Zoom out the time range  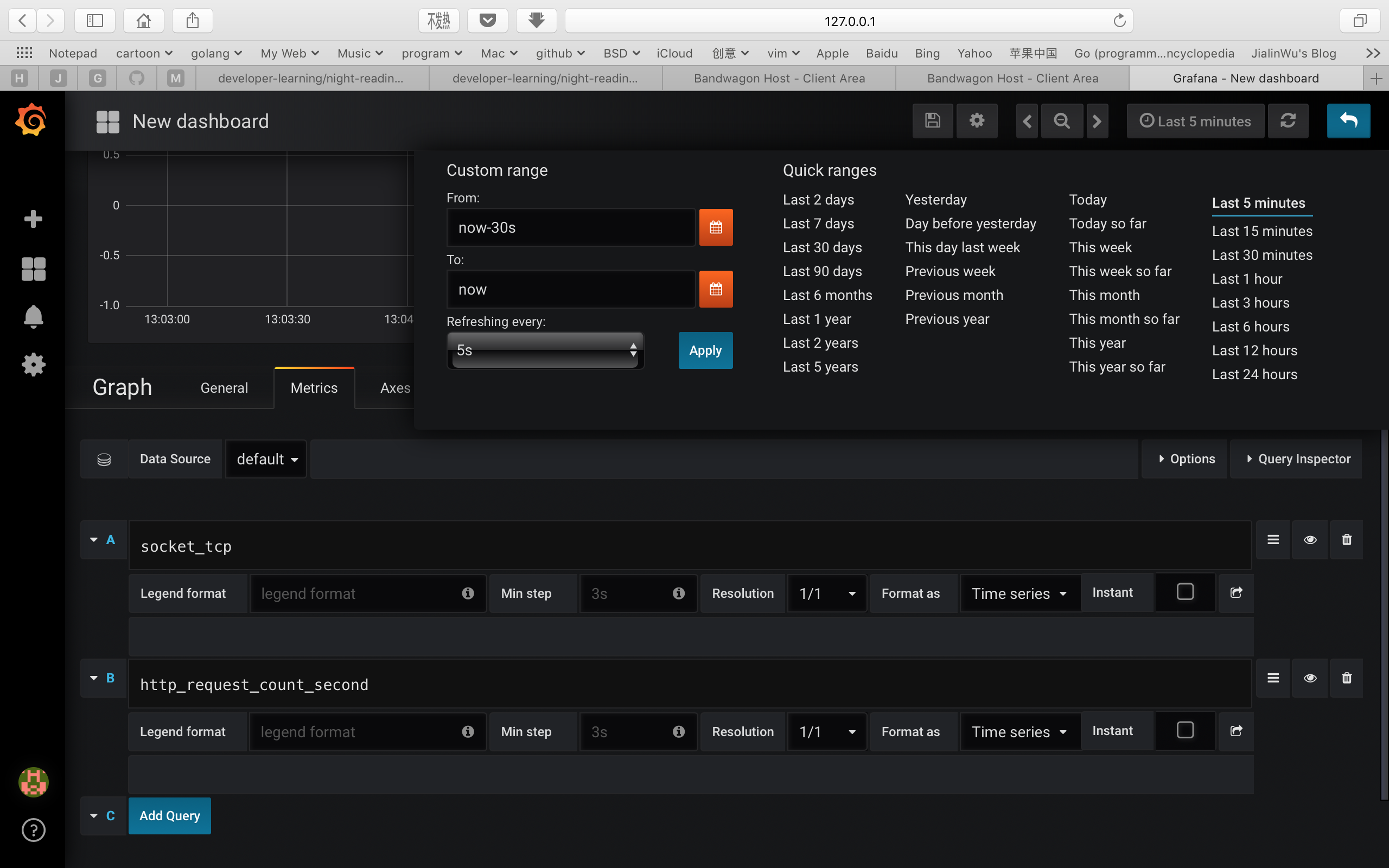pos(1062,120)
